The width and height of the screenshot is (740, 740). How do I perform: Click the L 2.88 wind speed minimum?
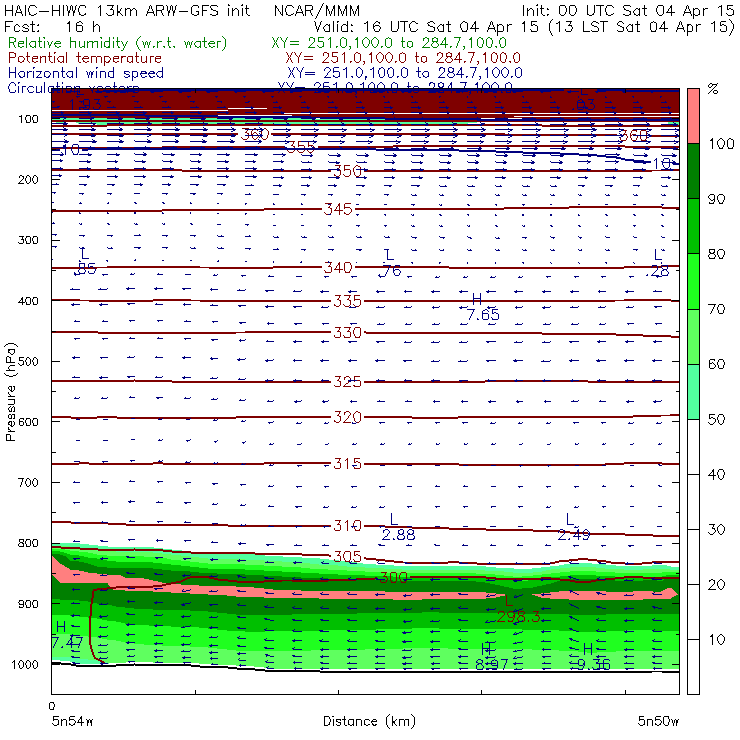(x=398, y=527)
